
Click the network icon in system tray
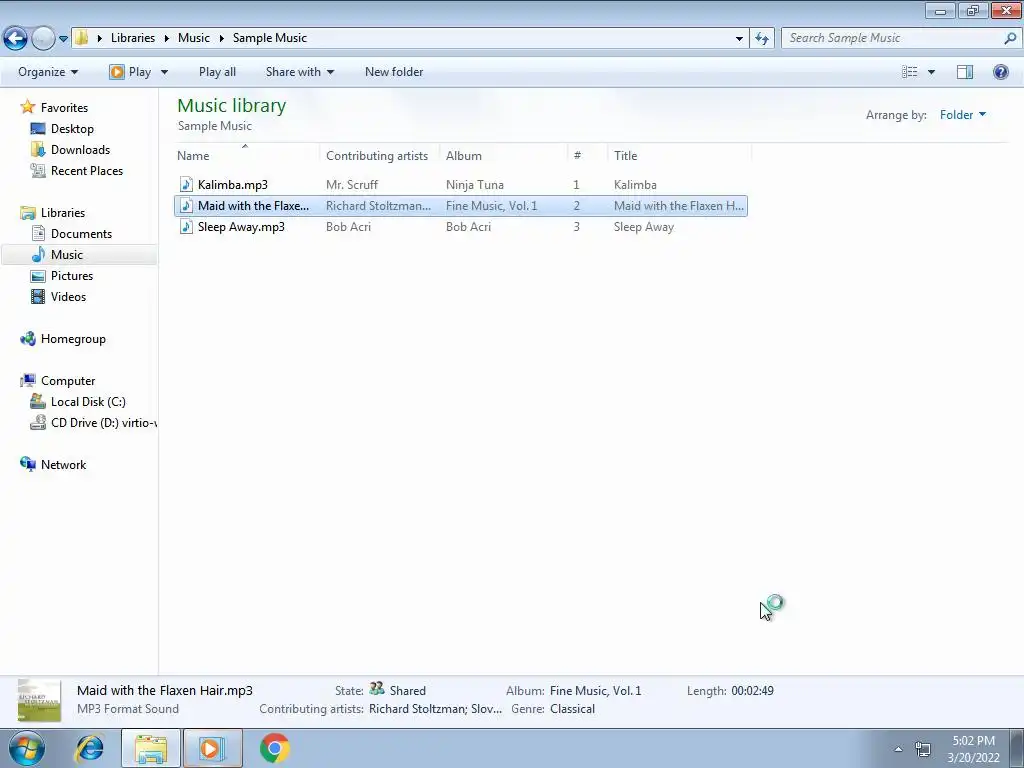923,749
